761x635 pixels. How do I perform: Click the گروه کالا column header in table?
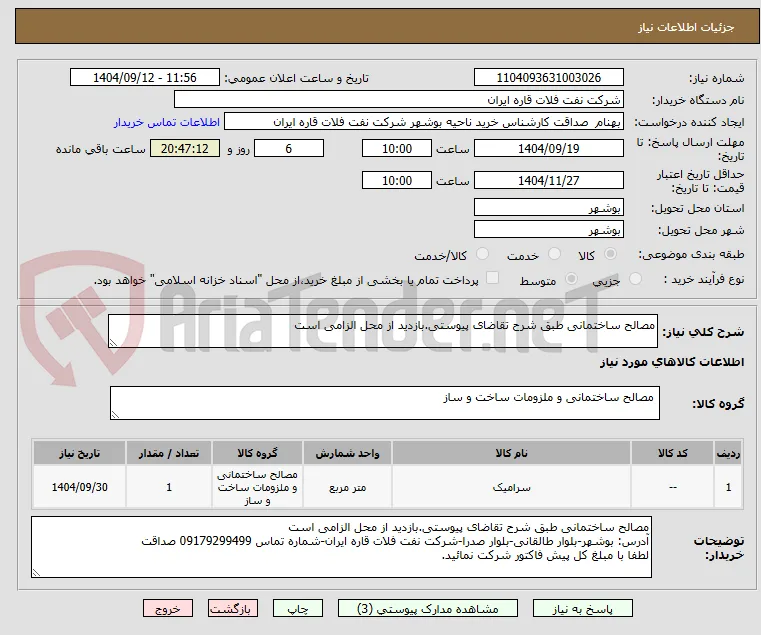pyautogui.click(x=258, y=453)
